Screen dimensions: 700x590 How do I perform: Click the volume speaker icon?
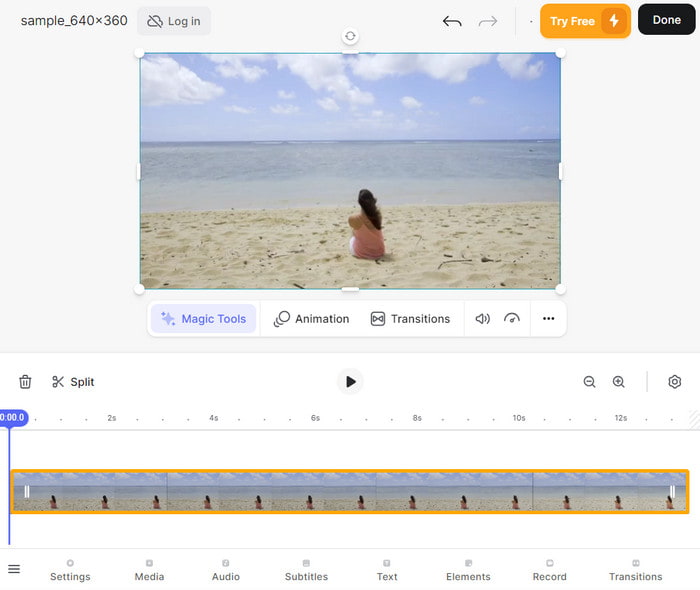click(483, 319)
